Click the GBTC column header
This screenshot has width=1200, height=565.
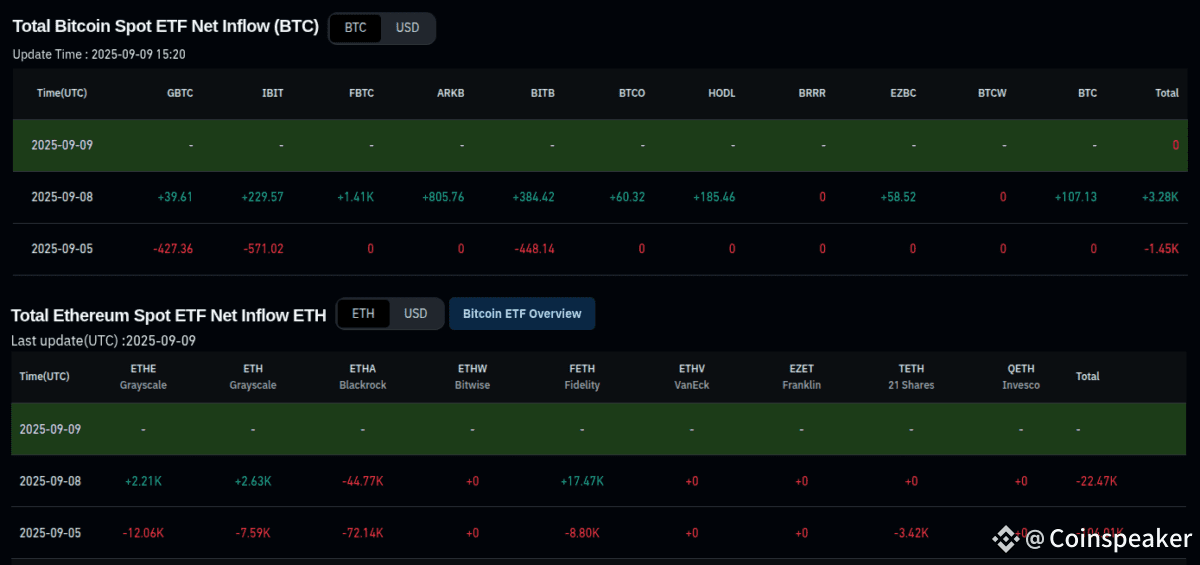180,93
